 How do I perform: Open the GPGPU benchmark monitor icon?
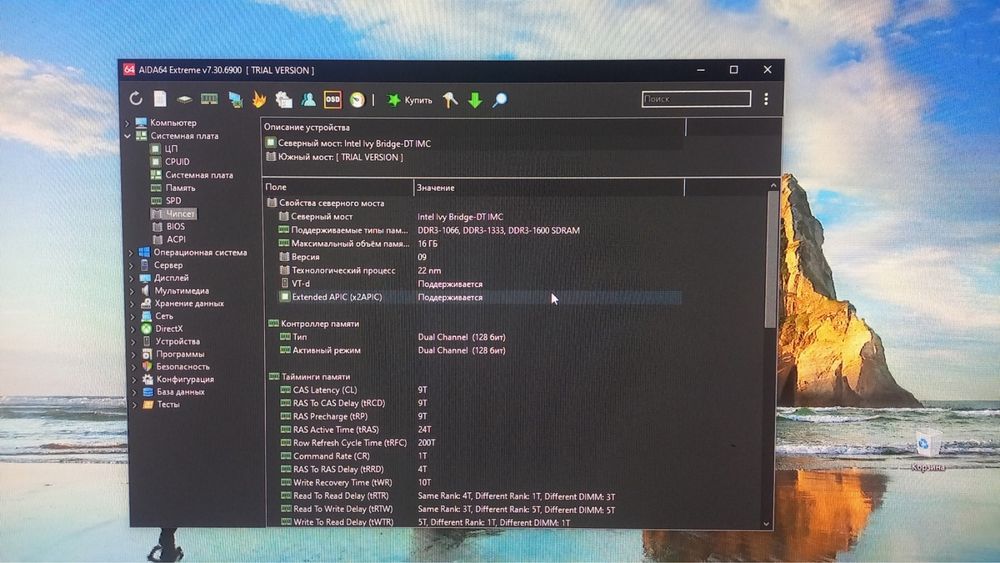[235, 99]
